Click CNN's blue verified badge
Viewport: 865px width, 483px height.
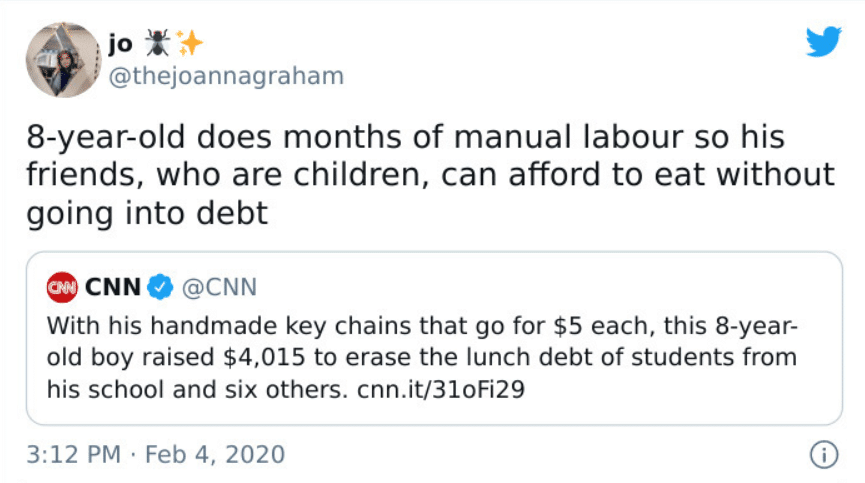(160, 287)
